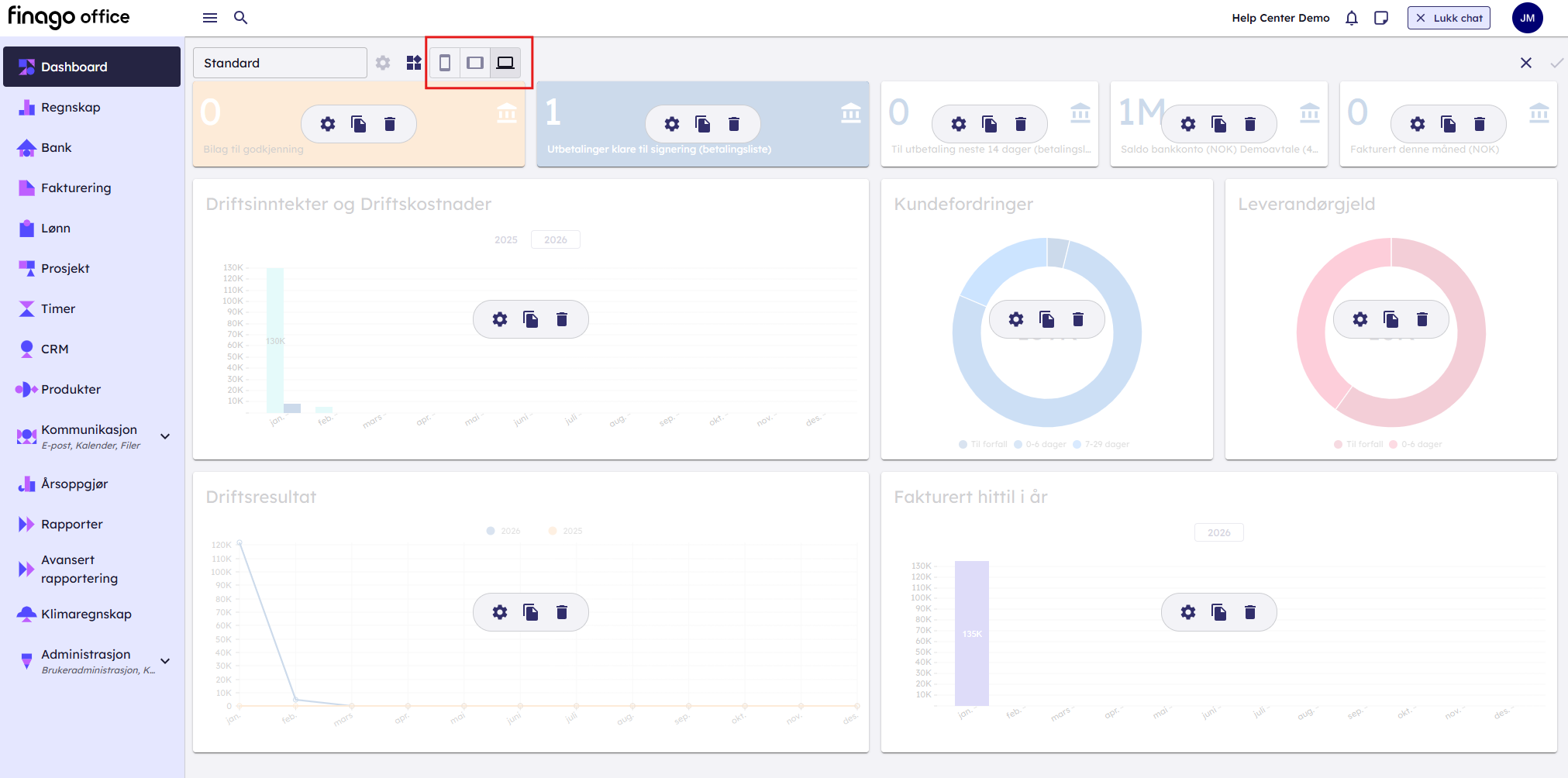Toggle the hamburger menu

pyautogui.click(x=210, y=18)
